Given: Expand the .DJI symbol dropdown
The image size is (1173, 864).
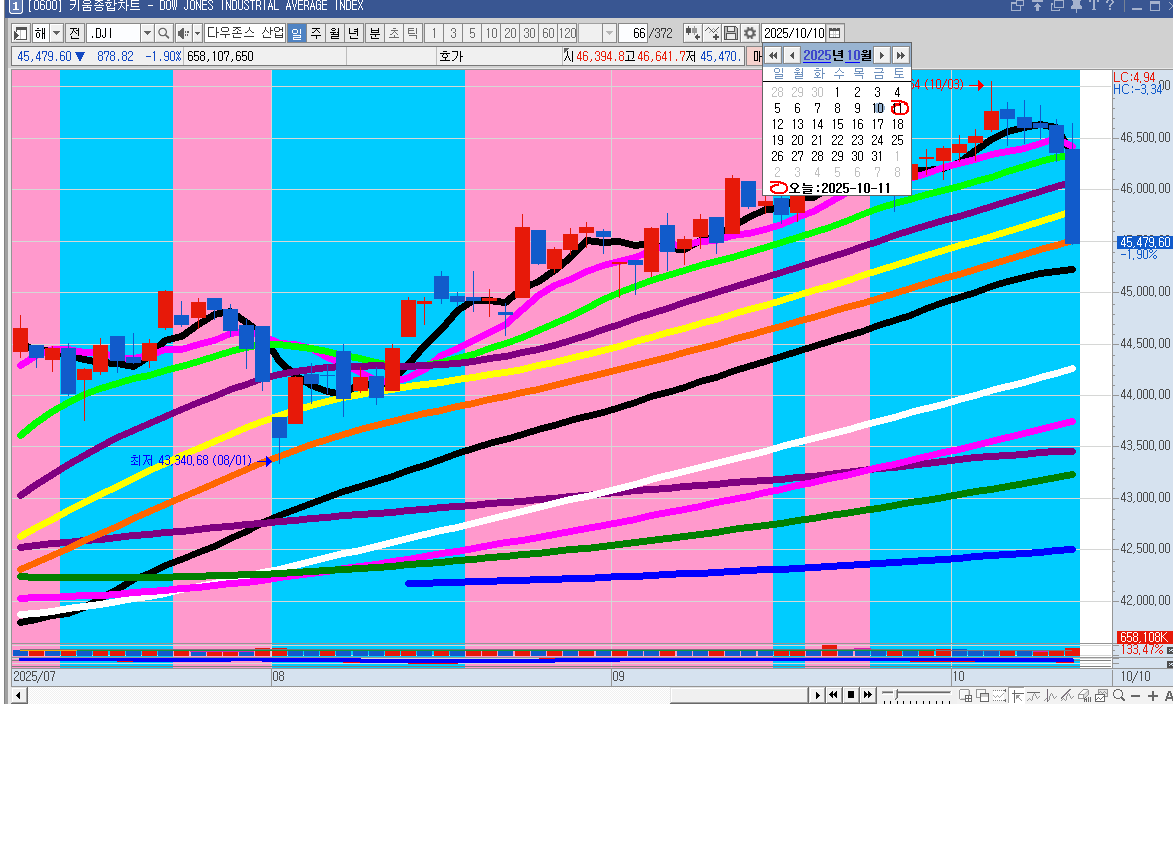Looking at the screenshot, I should click(x=147, y=34).
